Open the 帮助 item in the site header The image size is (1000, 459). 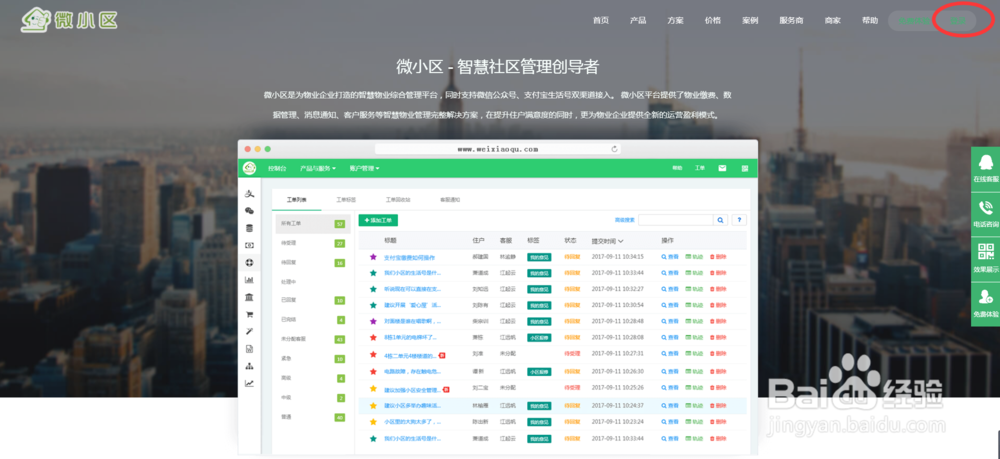coord(870,20)
